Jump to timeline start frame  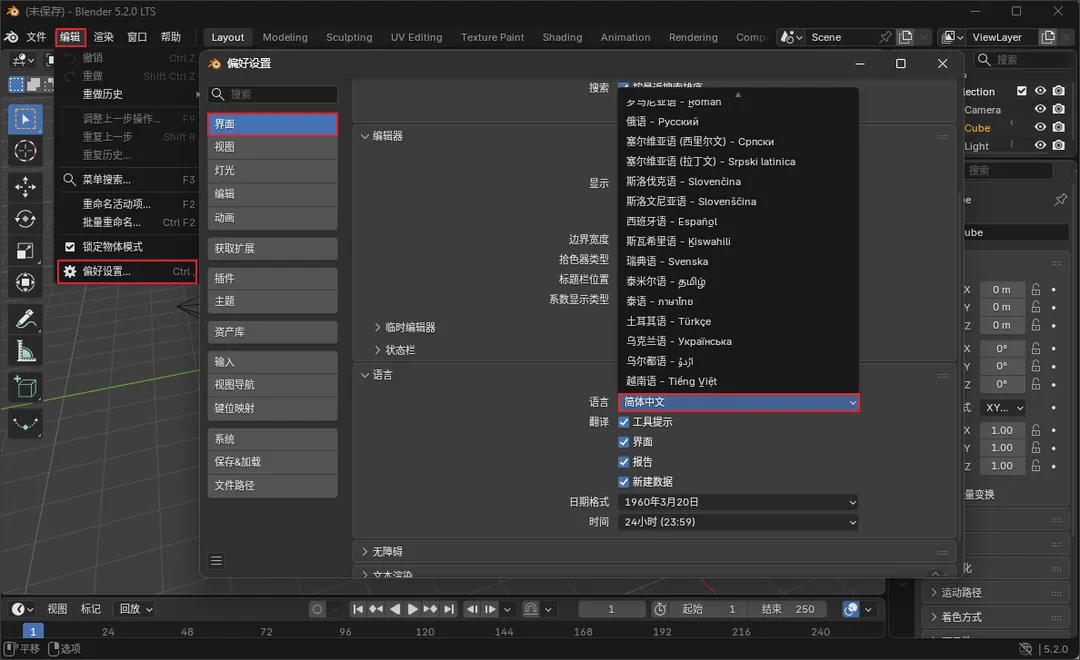coord(357,609)
